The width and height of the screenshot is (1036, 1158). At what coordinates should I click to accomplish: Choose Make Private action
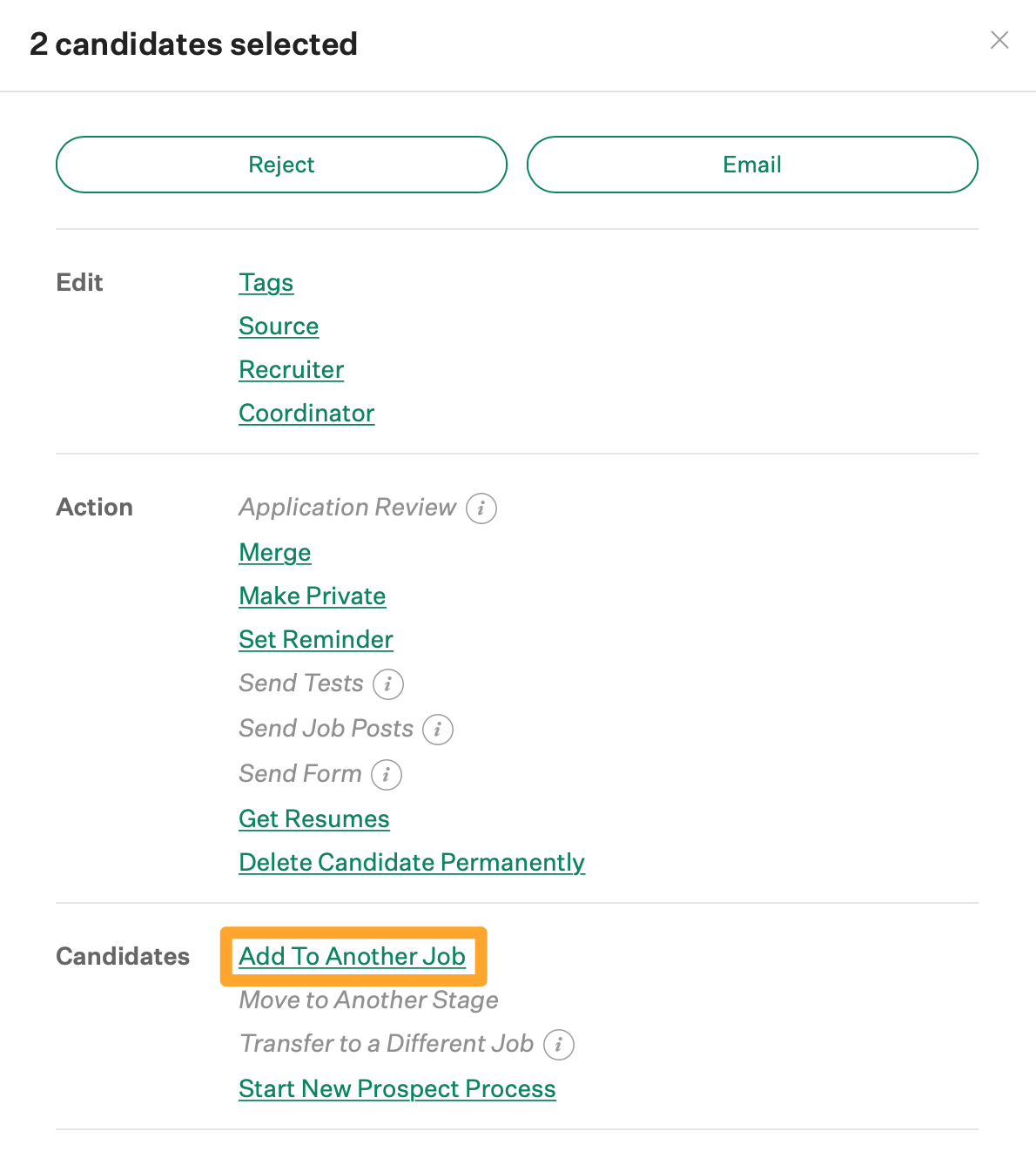coord(313,596)
